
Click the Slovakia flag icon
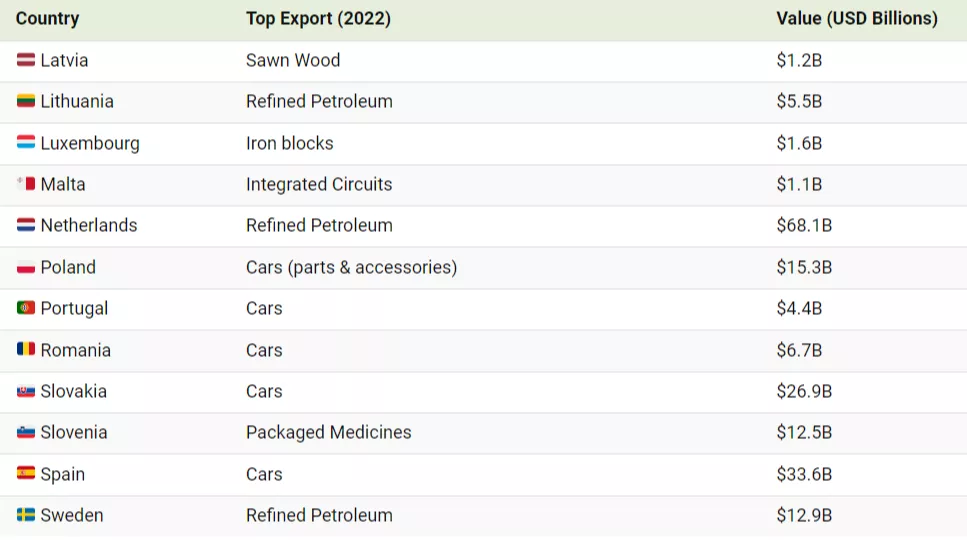click(26, 391)
